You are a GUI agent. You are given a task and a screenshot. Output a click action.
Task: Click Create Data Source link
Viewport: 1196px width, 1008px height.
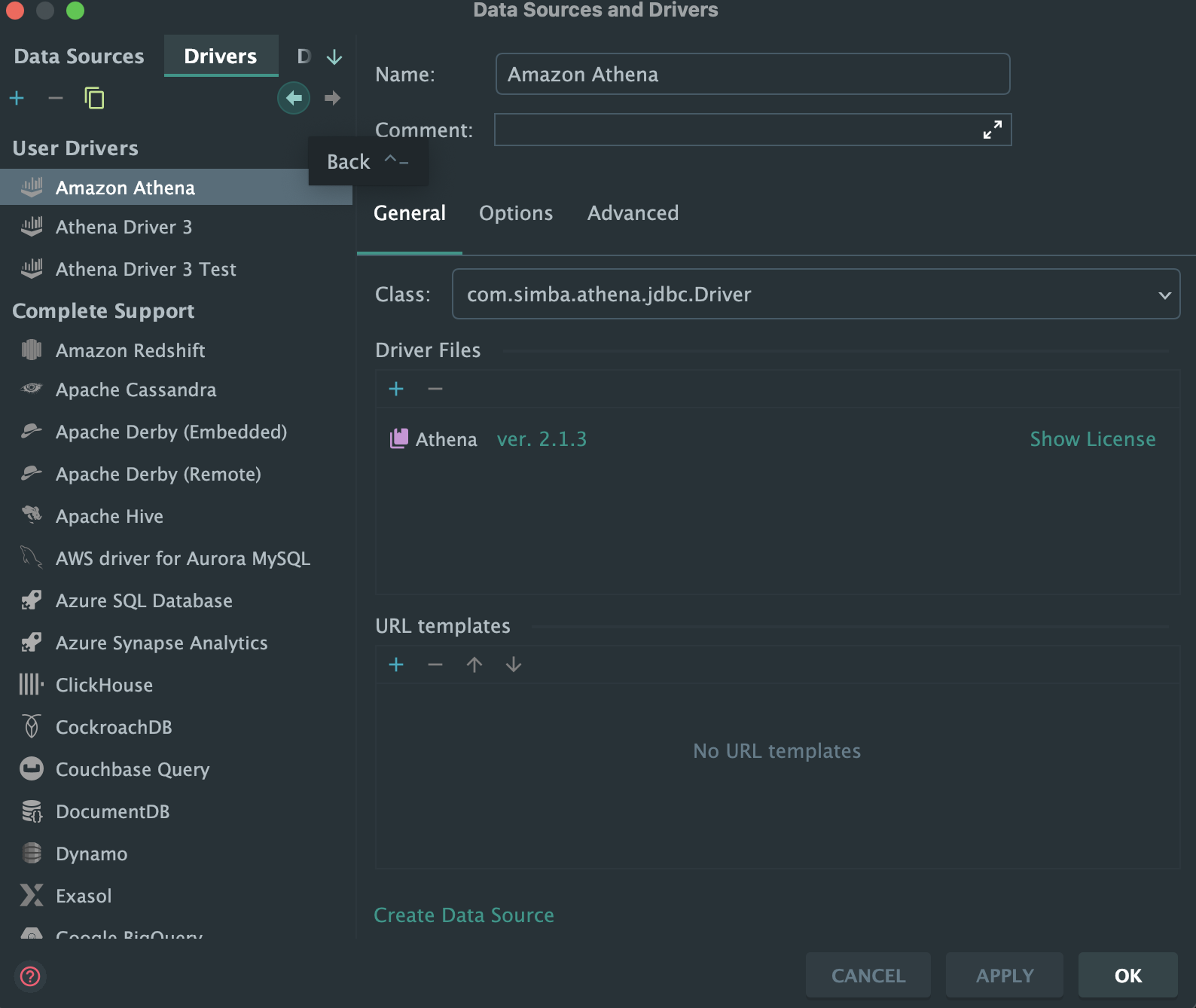coord(464,915)
